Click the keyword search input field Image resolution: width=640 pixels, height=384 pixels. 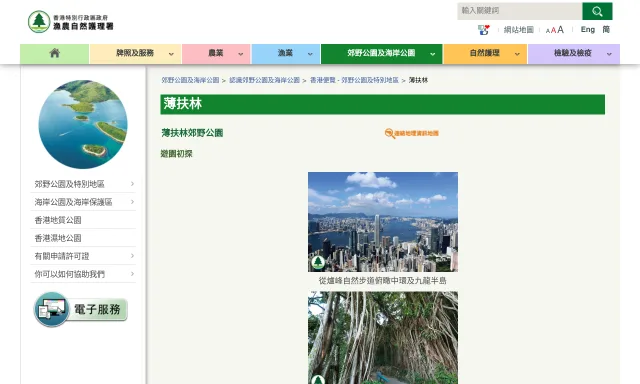[x=520, y=11]
